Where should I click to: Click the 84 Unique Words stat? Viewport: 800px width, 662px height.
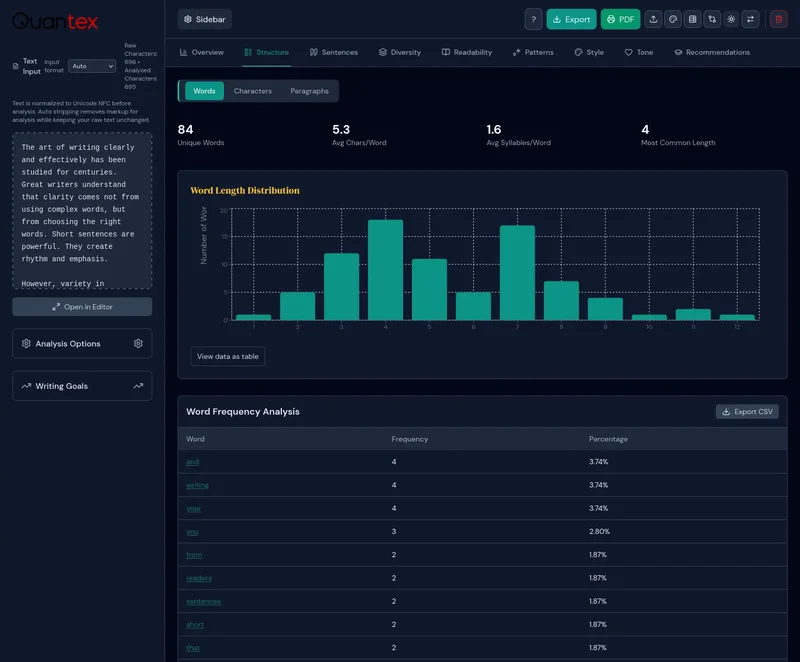(201, 135)
